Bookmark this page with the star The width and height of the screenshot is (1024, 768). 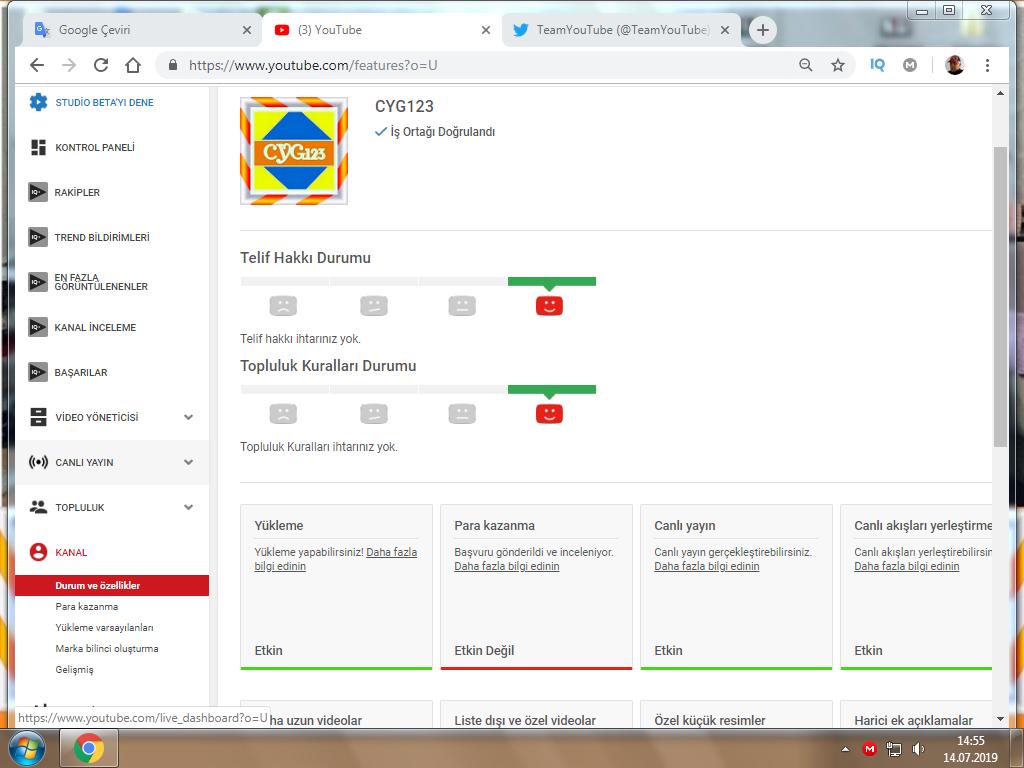[x=838, y=65]
